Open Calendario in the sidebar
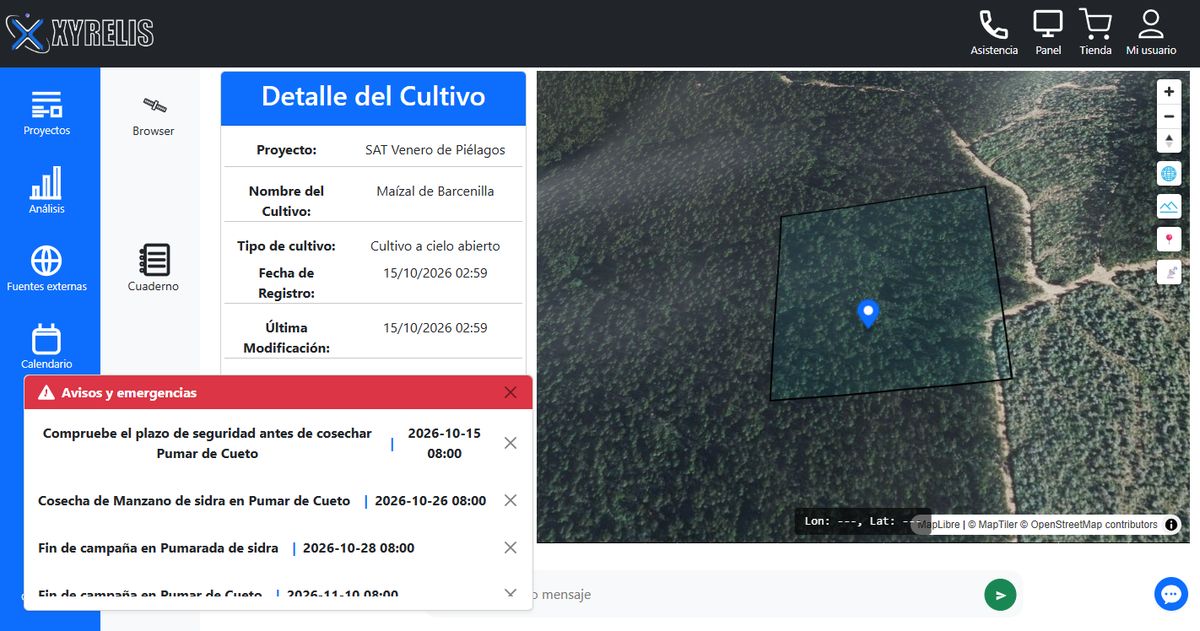 coord(47,346)
